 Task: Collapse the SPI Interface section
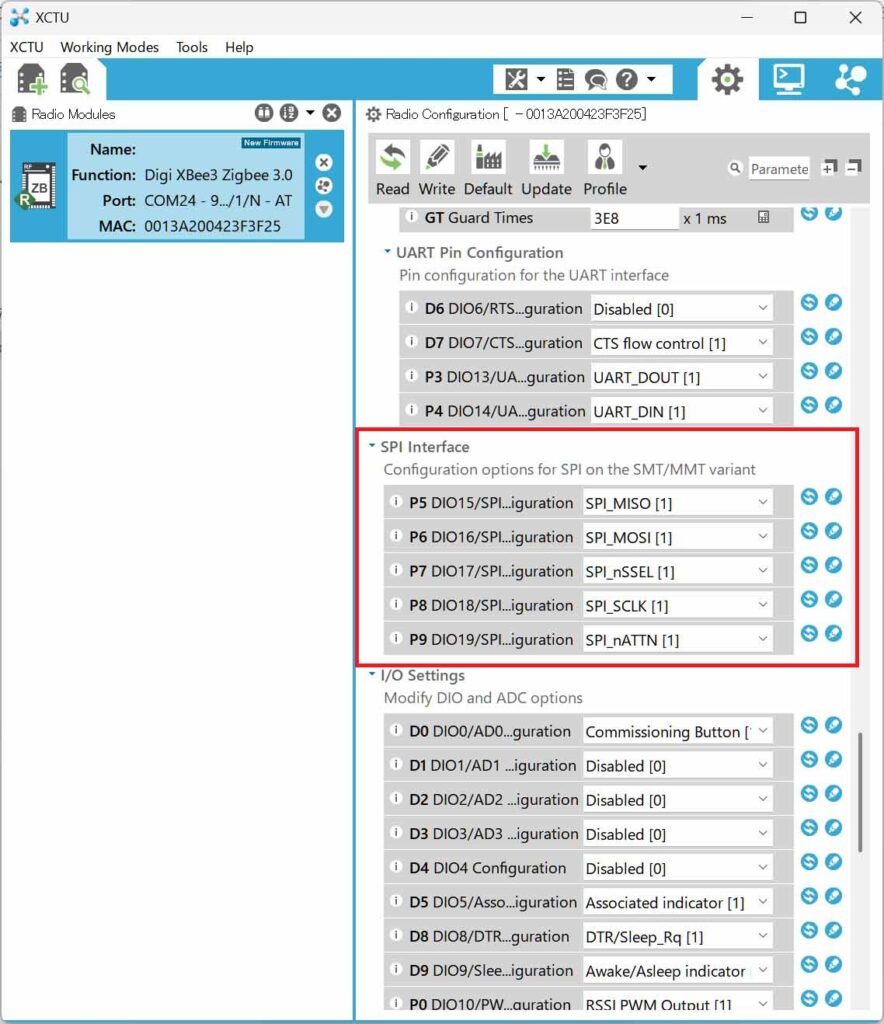pos(372,445)
